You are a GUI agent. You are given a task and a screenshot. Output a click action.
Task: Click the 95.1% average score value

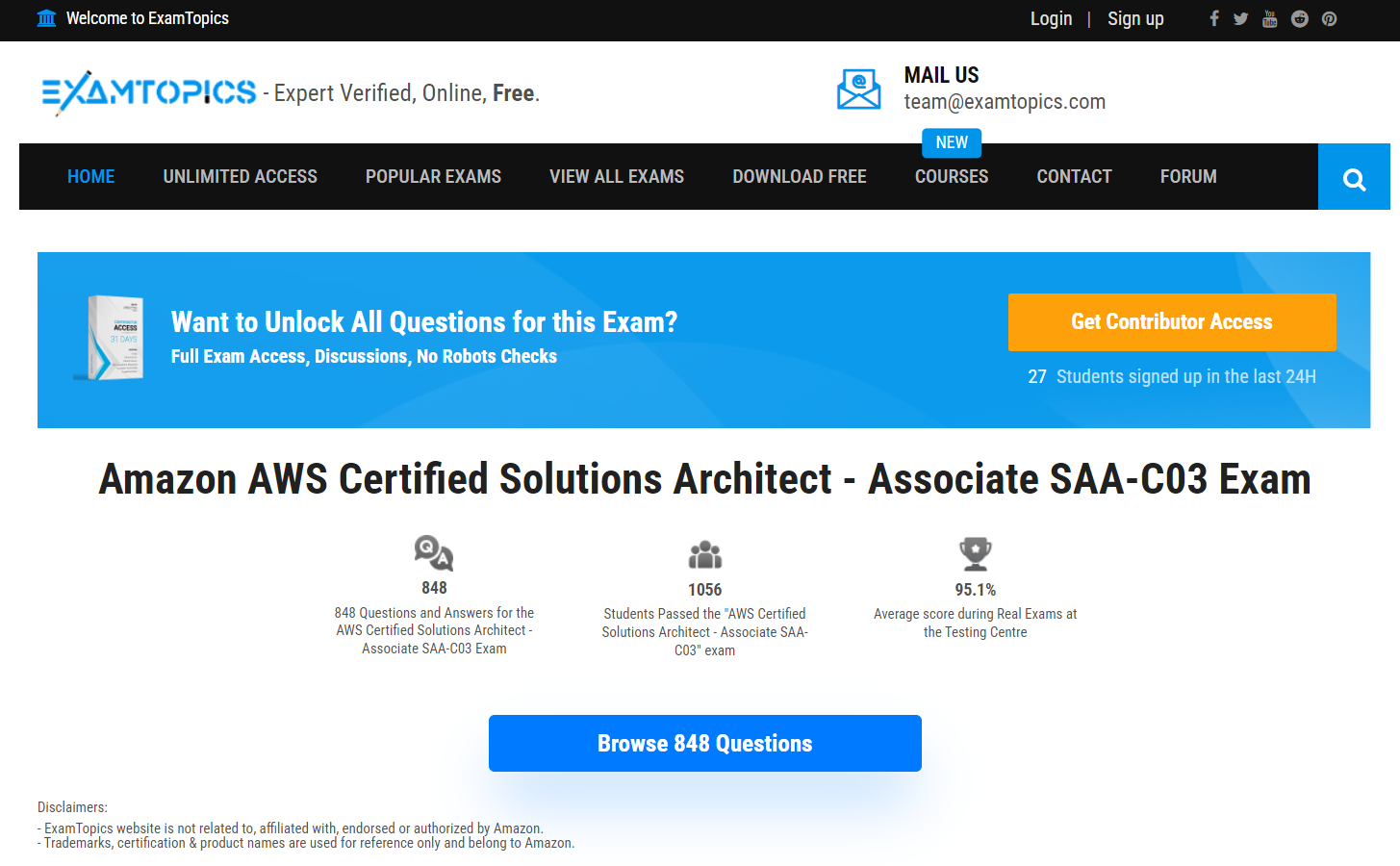point(976,590)
